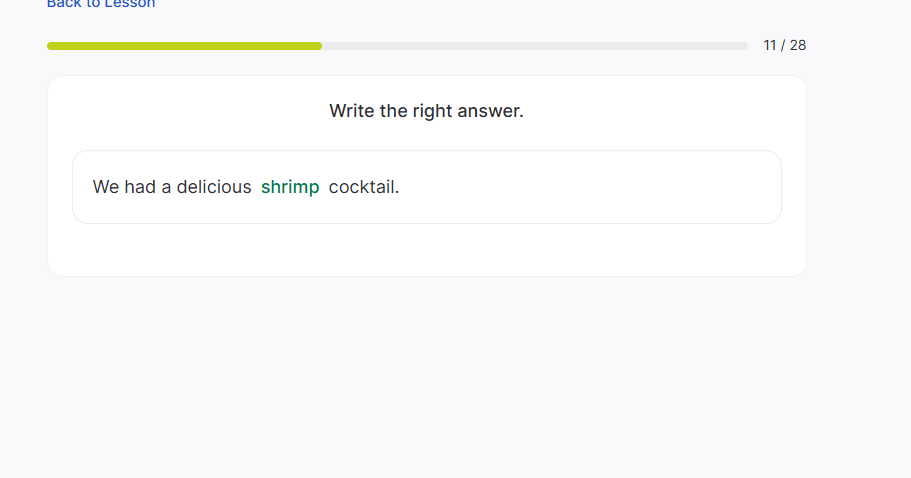This screenshot has height=478, width=911.
Task: Click the word "Write" in the instruction
Action: pyautogui.click(x=352, y=111)
